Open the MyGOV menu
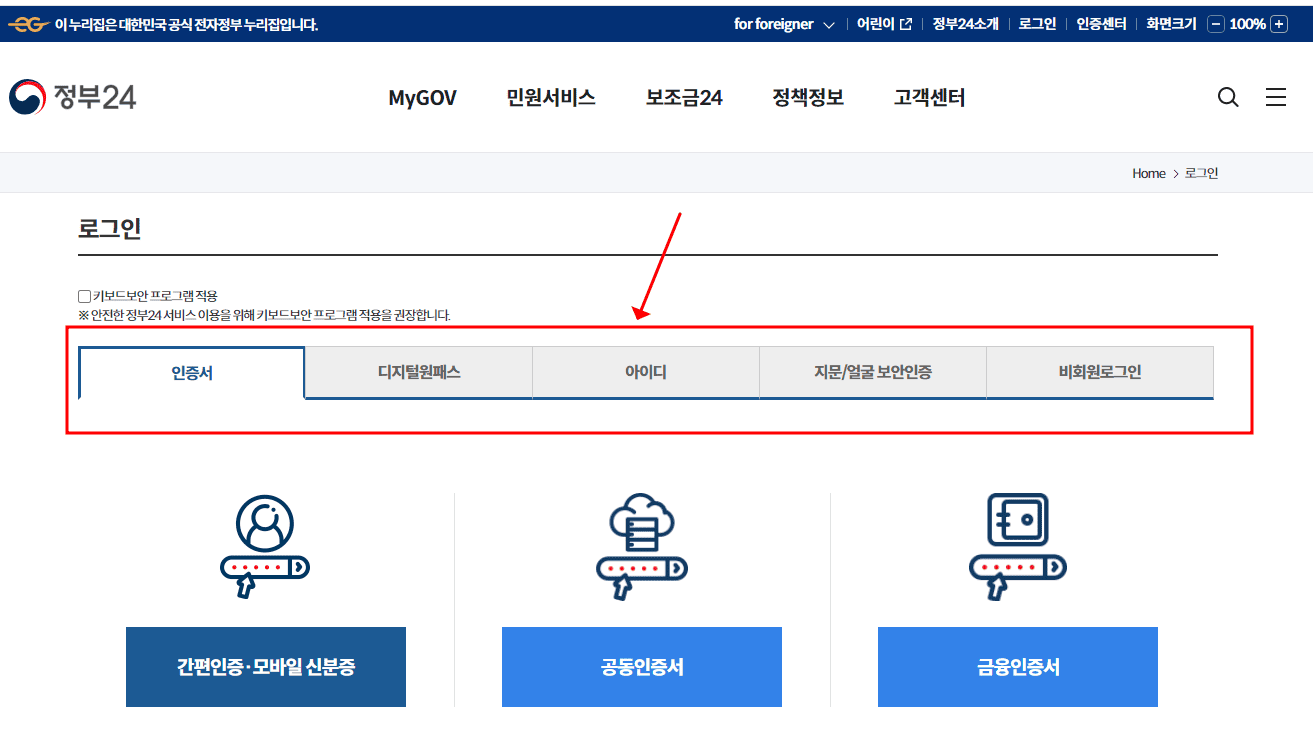 point(422,97)
